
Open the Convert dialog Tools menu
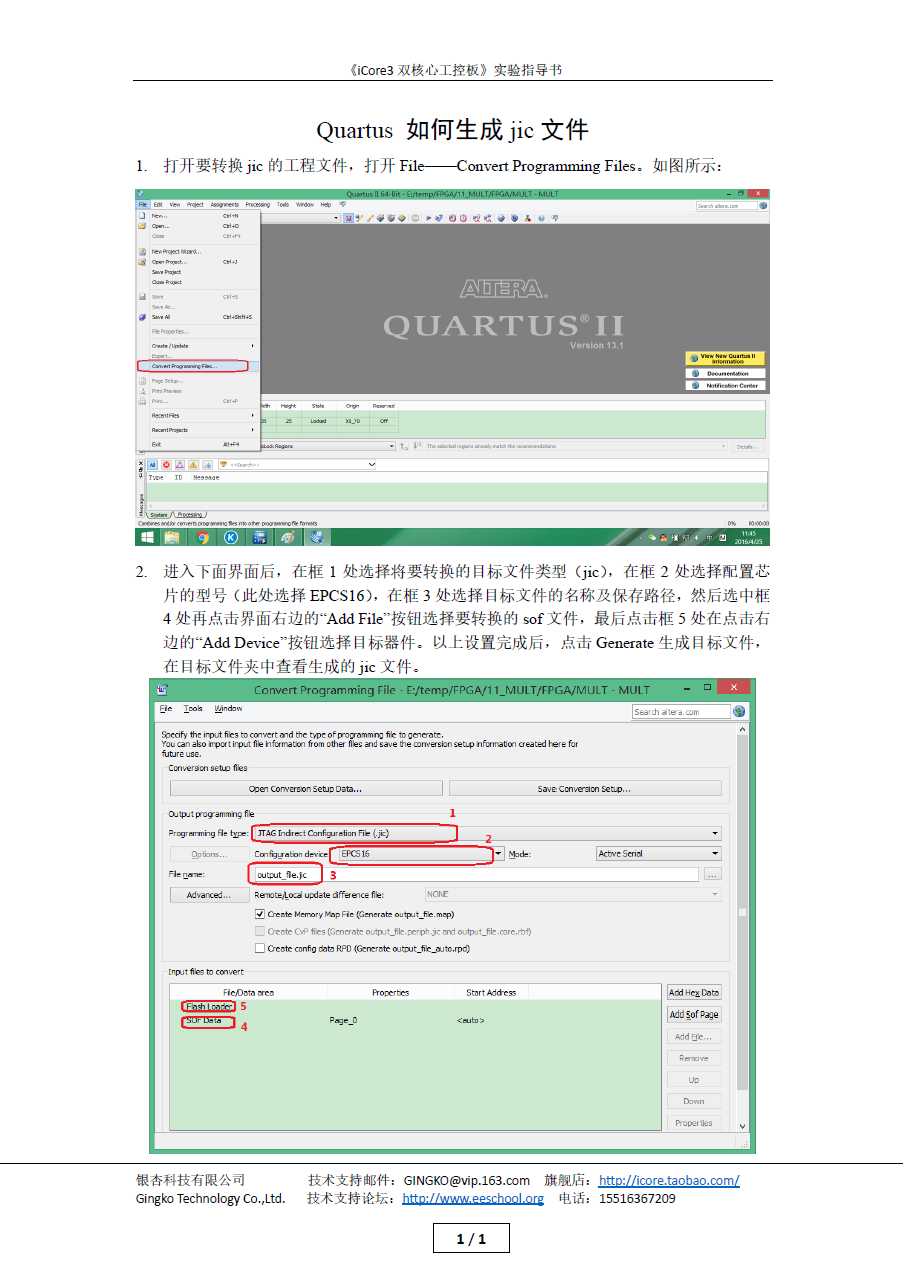pos(193,708)
